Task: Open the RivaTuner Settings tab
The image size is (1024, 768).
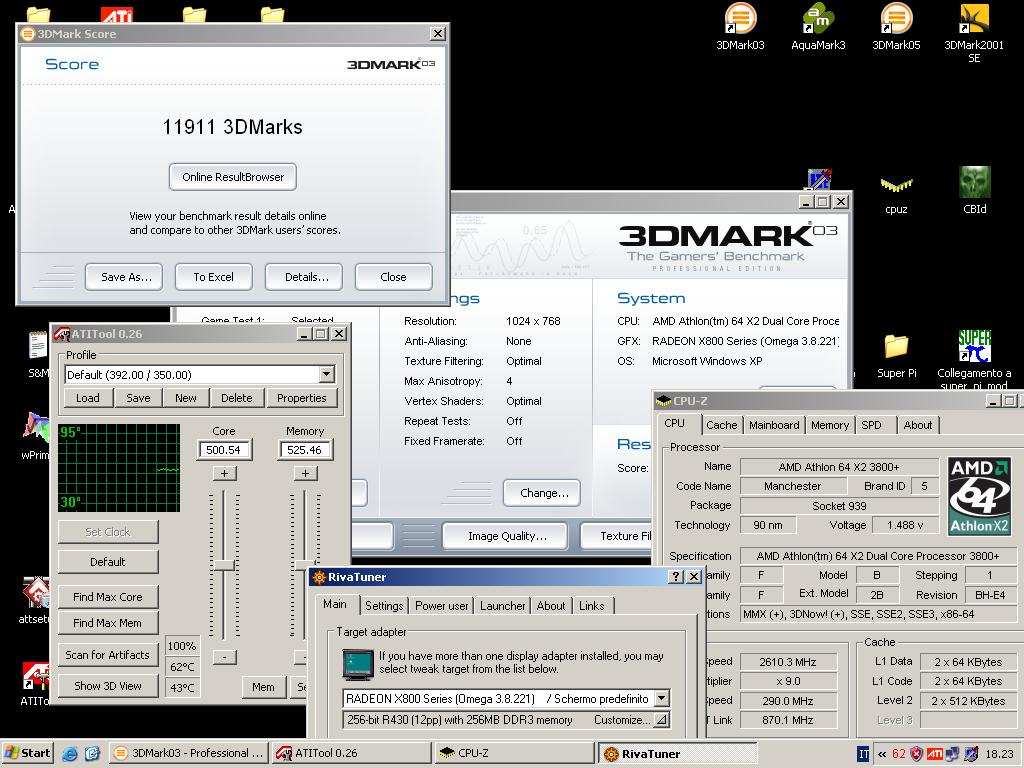Action: pyautogui.click(x=384, y=606)
